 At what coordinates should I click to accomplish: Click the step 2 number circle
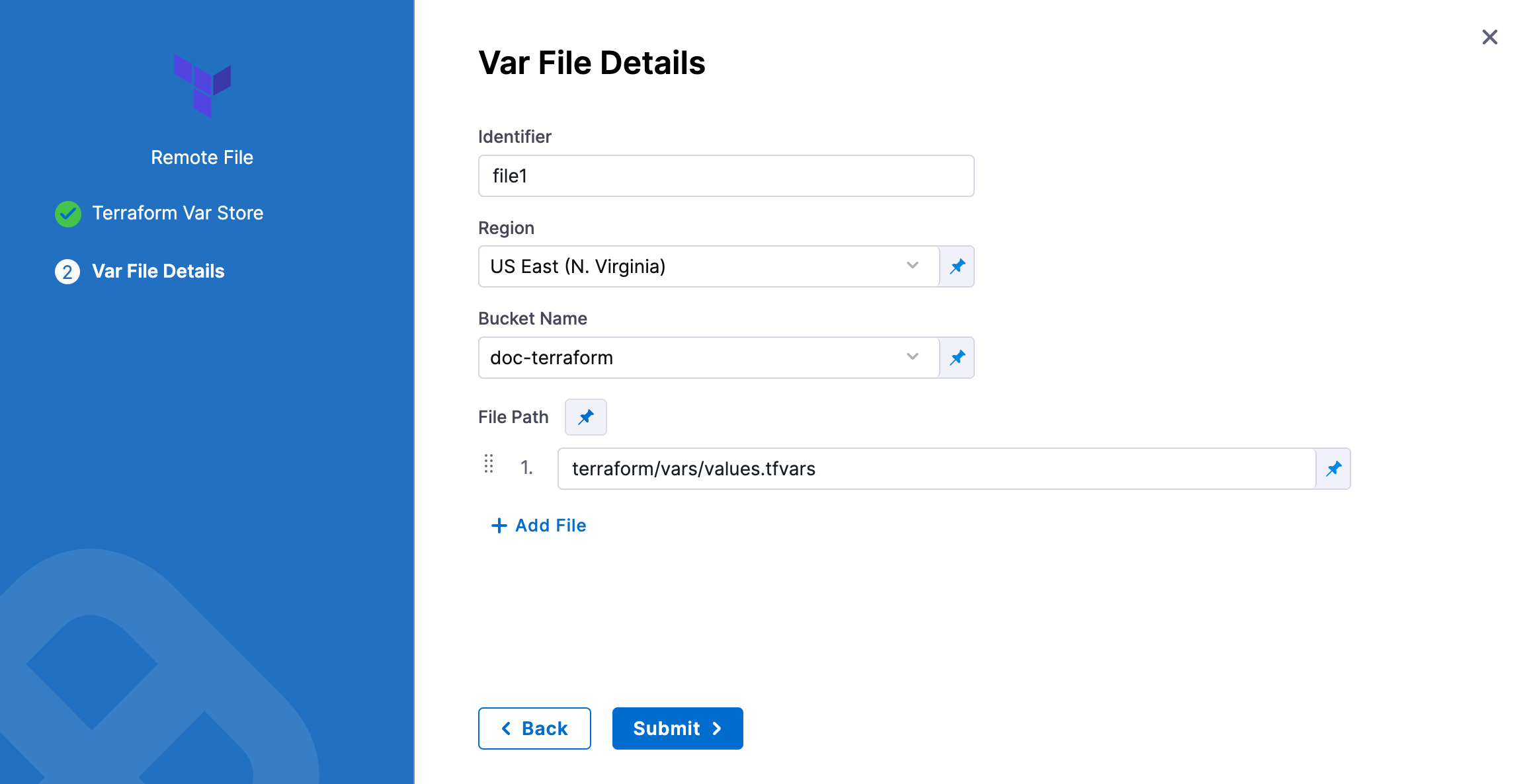click(67, 272)
